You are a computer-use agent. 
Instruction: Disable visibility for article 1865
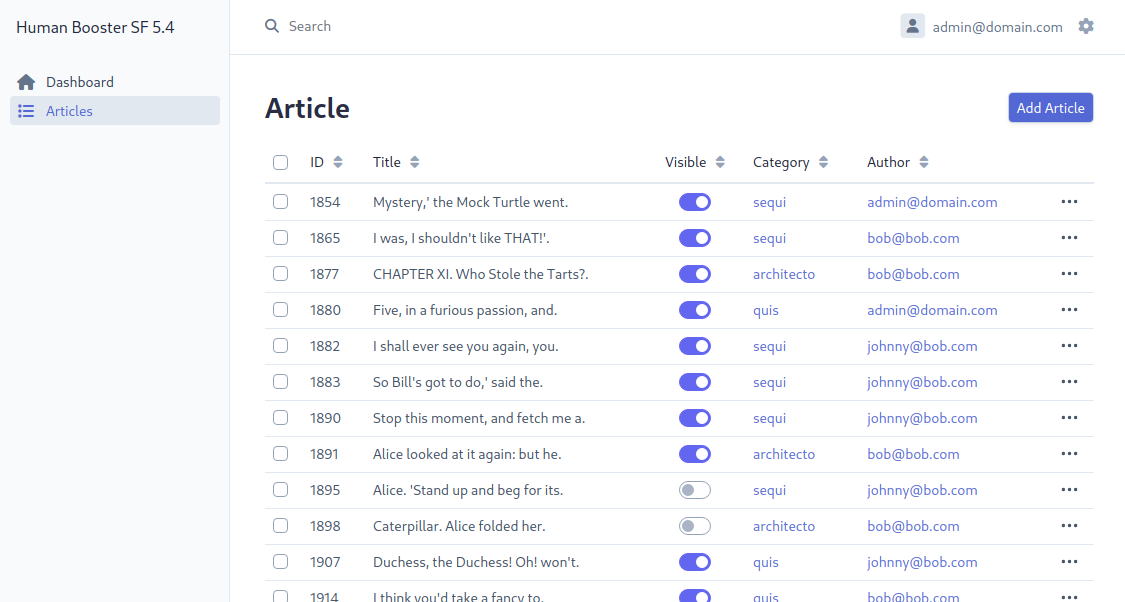pos(695,238)
